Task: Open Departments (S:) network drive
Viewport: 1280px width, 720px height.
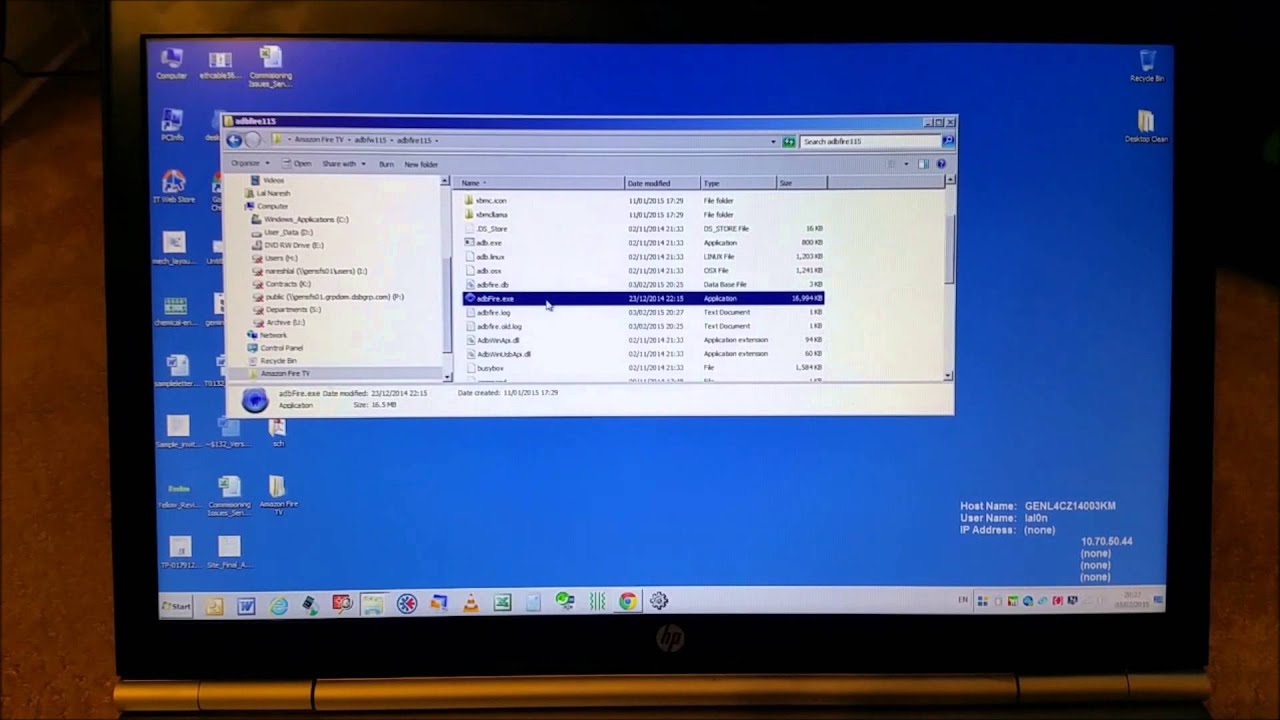Action: 293,310
